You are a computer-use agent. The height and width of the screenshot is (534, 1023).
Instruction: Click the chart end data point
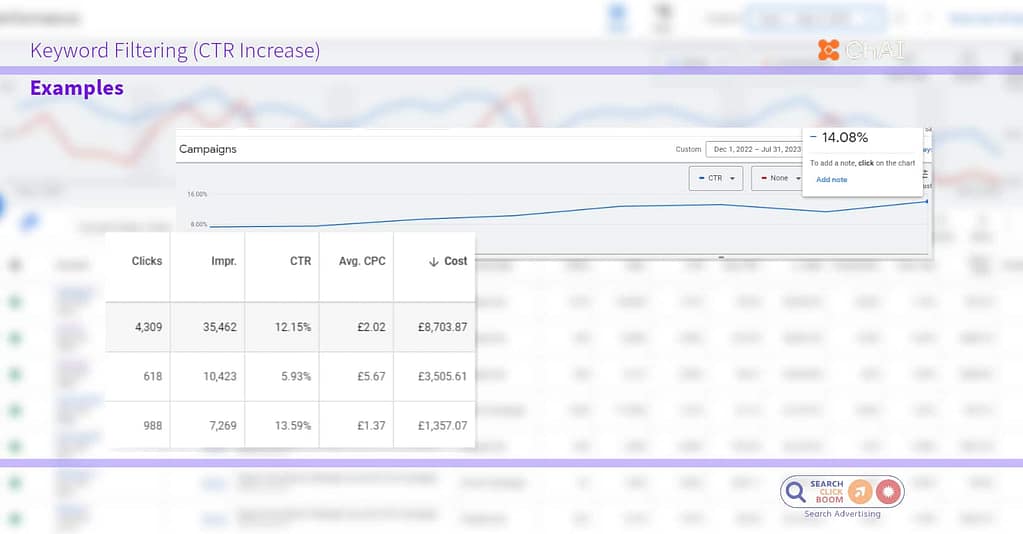[926, 201]
